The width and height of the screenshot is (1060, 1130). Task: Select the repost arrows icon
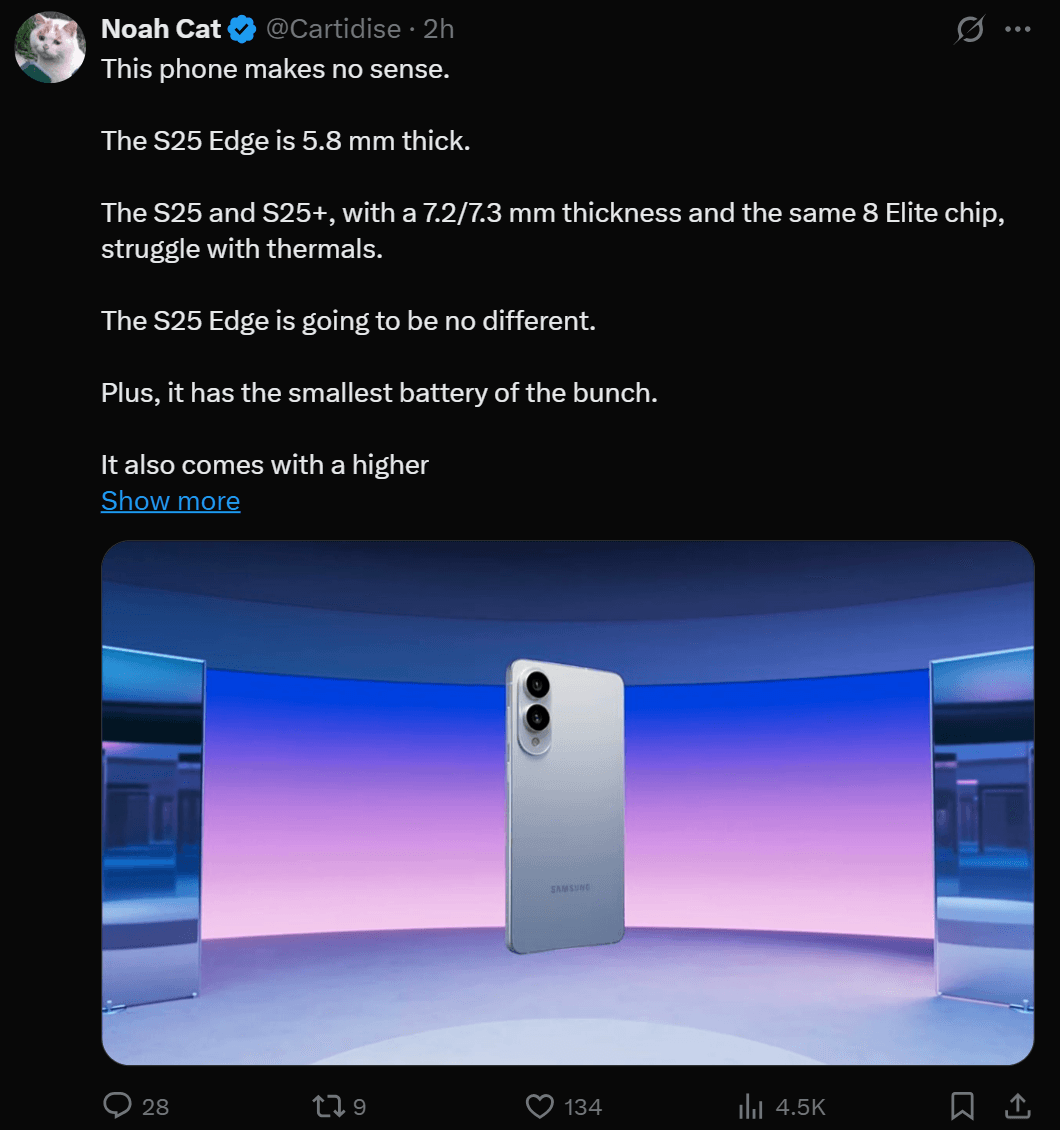click(x=327, y=1106)
